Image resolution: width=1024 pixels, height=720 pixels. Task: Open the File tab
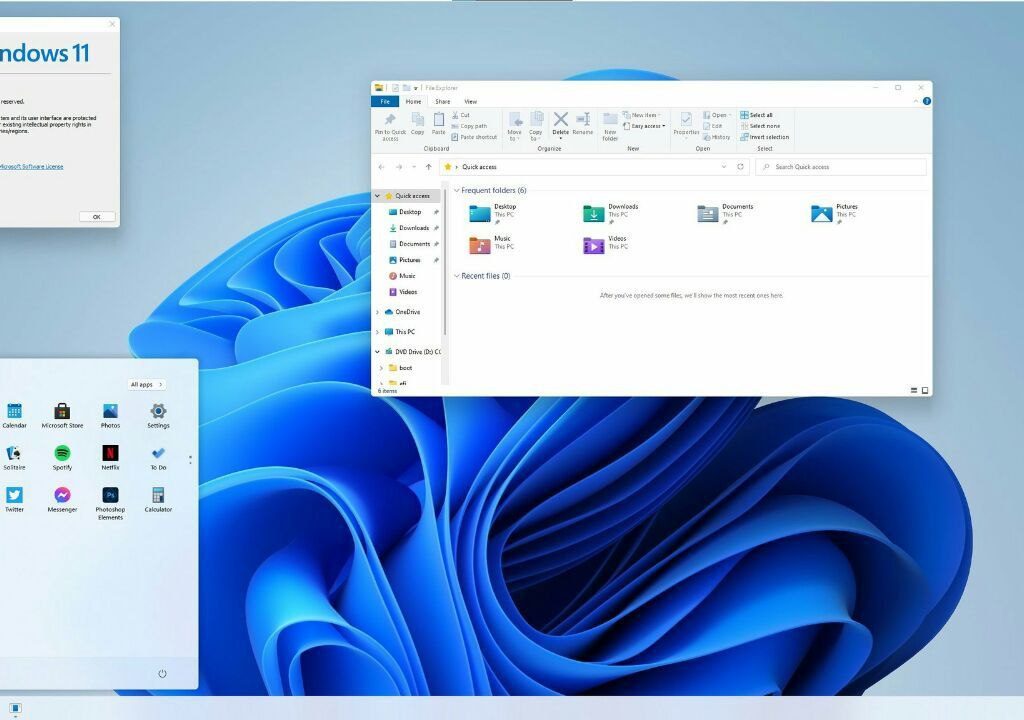[x=385, y=101]
